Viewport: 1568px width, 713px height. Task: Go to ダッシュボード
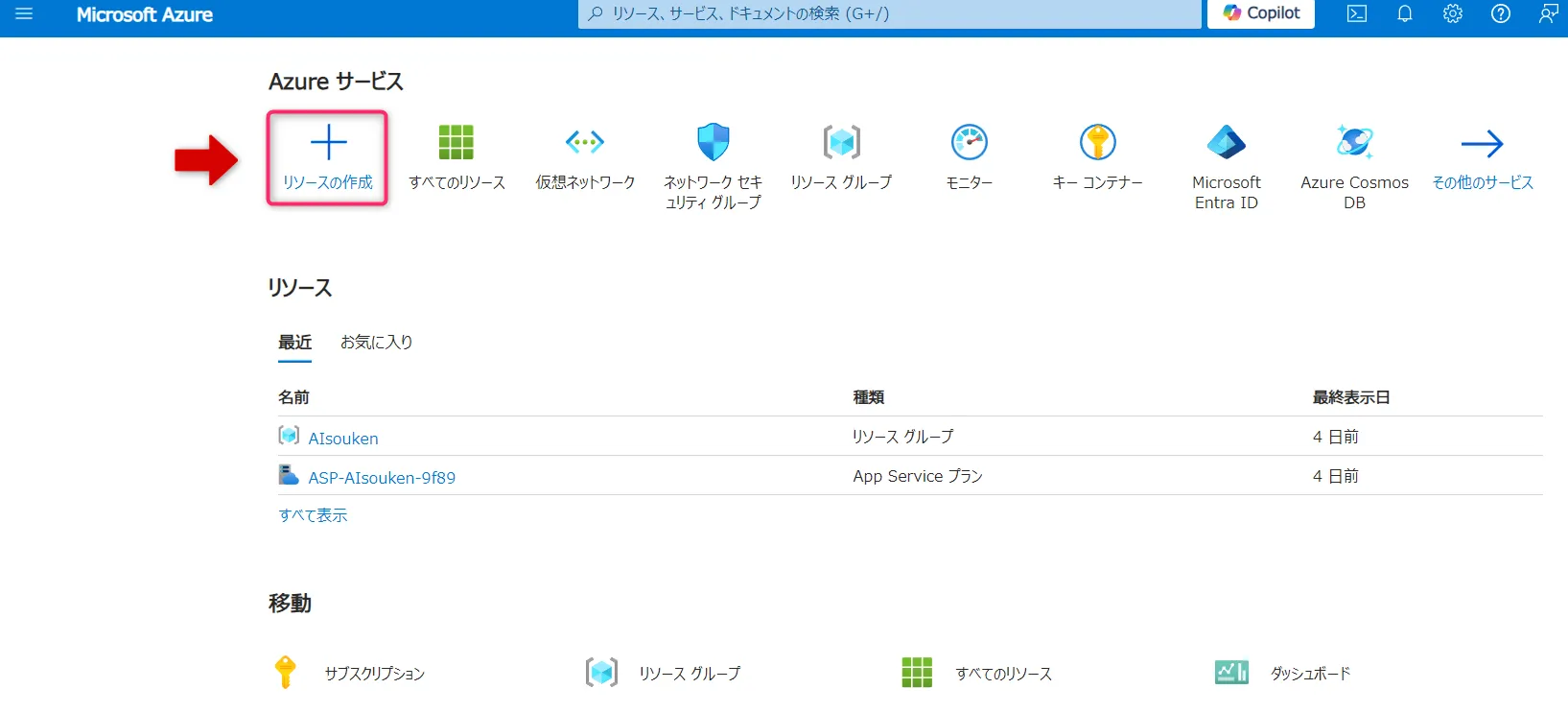[x=1311, y=674]
